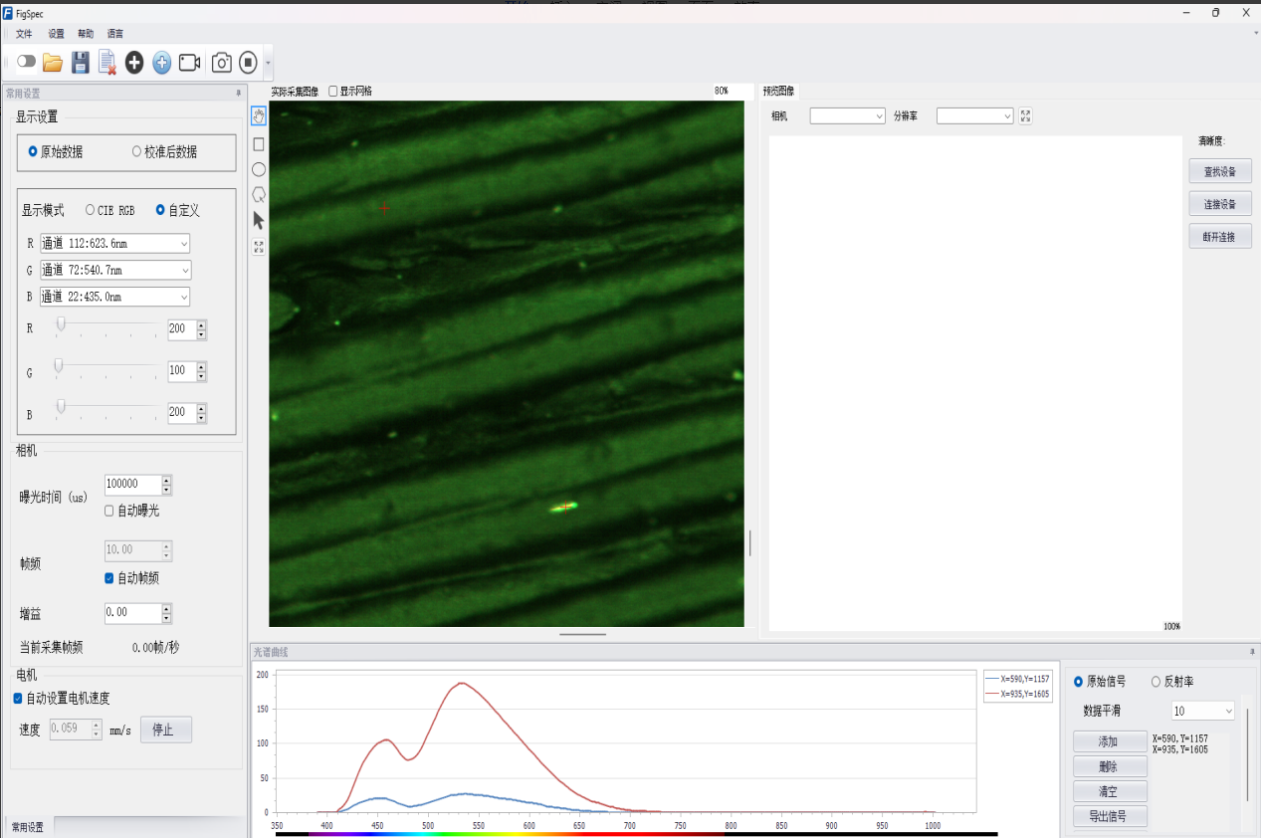The width and height of the screenshot is (1261, 838).
Task: Click the open folder icon in toolbar
Action: coord(53,63)
